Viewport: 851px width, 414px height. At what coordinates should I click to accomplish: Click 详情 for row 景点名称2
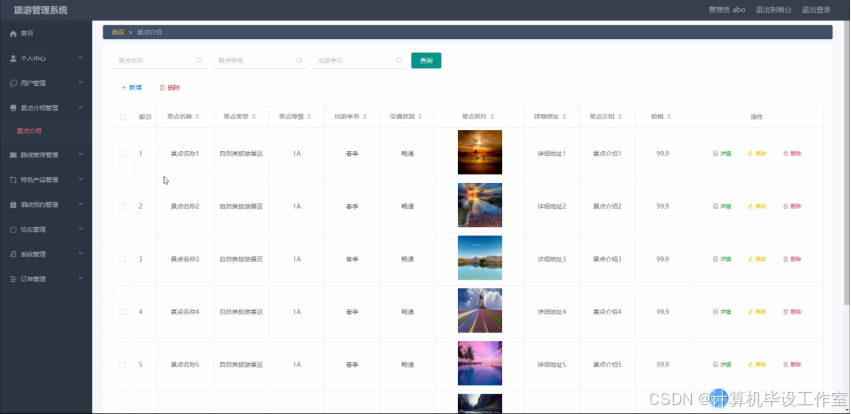(x=722, y=206)
